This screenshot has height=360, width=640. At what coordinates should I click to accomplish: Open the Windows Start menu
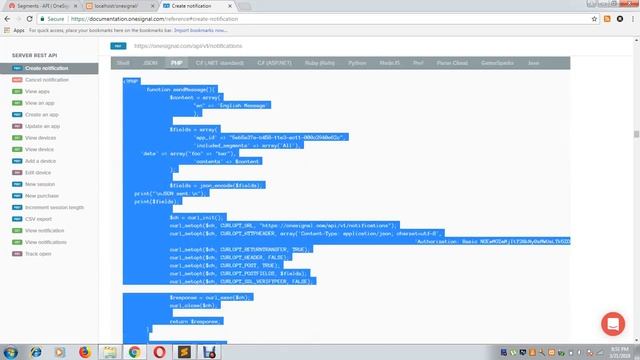coord(11,352)
